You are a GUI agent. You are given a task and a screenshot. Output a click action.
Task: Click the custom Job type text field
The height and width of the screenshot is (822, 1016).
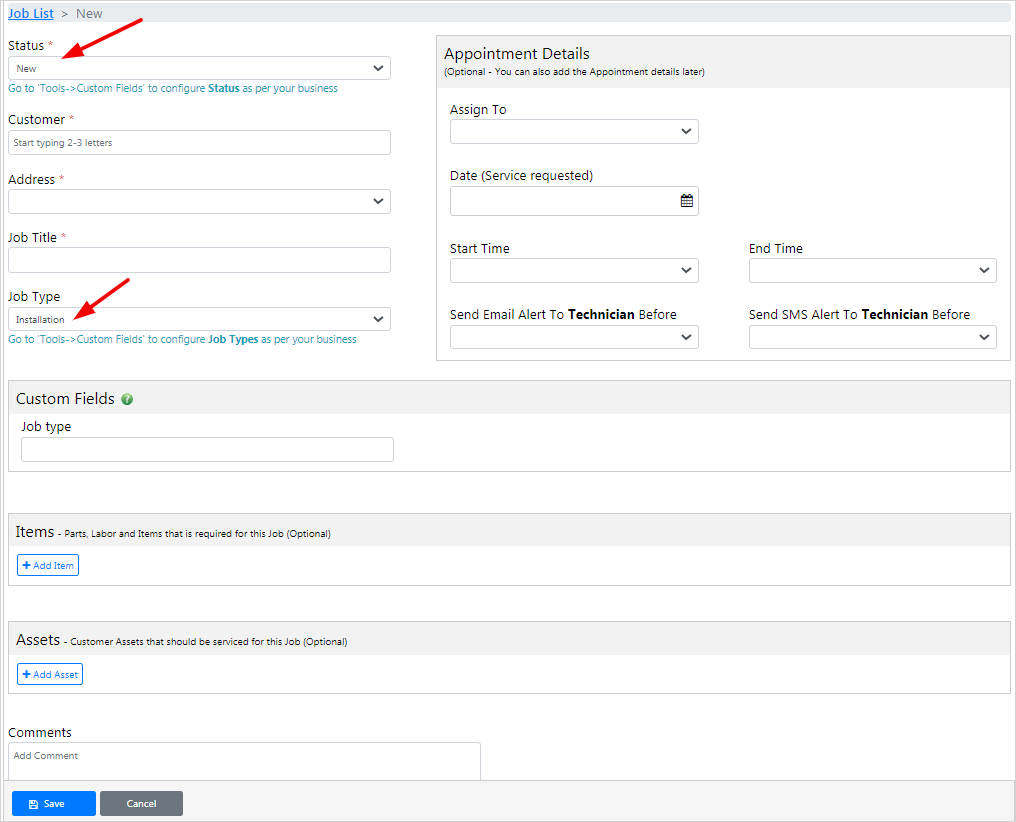click(x=207, y=449)
